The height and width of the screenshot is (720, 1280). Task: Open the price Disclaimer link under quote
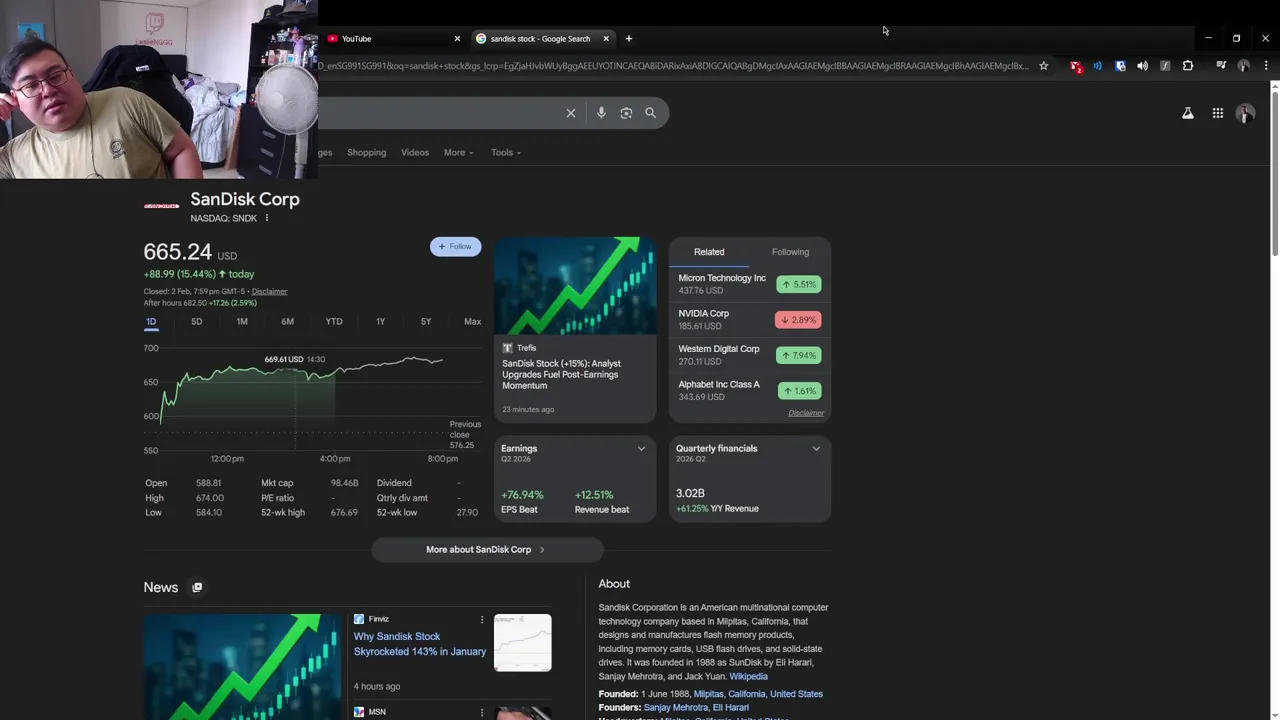click(x=269, y=292)
